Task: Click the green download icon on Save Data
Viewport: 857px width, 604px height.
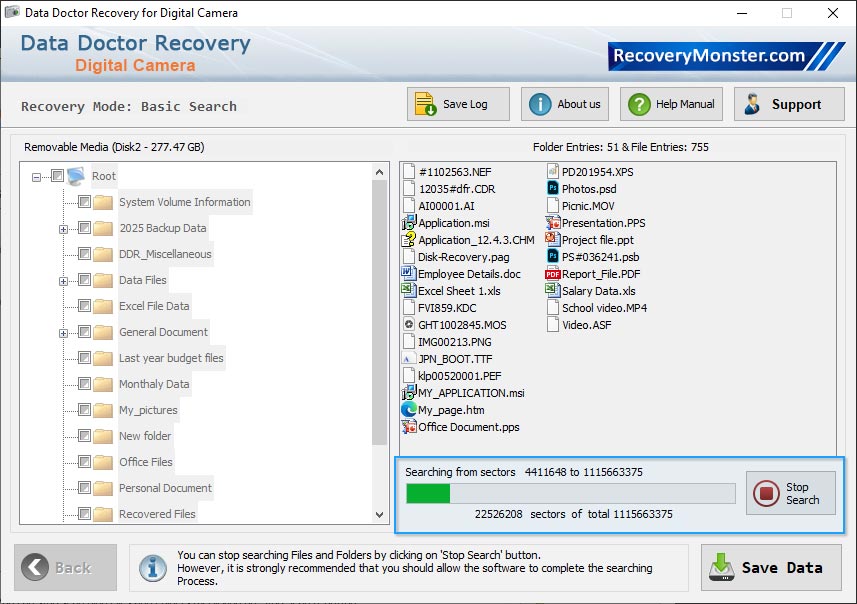Action: pyautogui.click(x=722, y=567)
